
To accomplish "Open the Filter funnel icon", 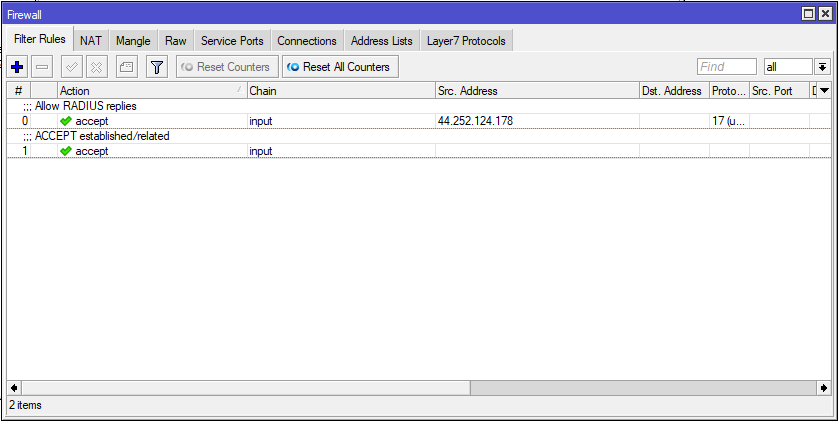I will click(156, 67).
